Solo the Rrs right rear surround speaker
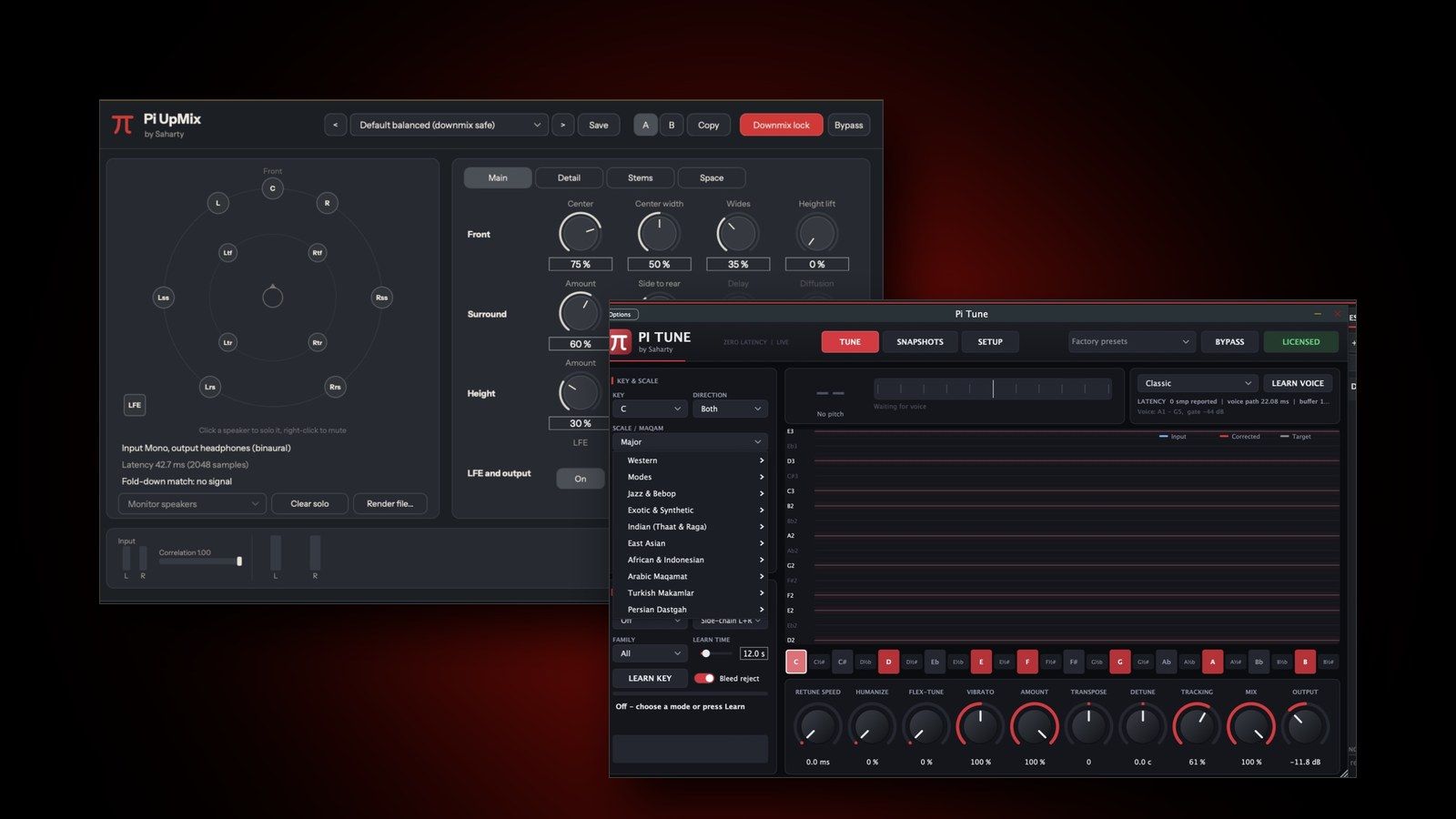 335,387
